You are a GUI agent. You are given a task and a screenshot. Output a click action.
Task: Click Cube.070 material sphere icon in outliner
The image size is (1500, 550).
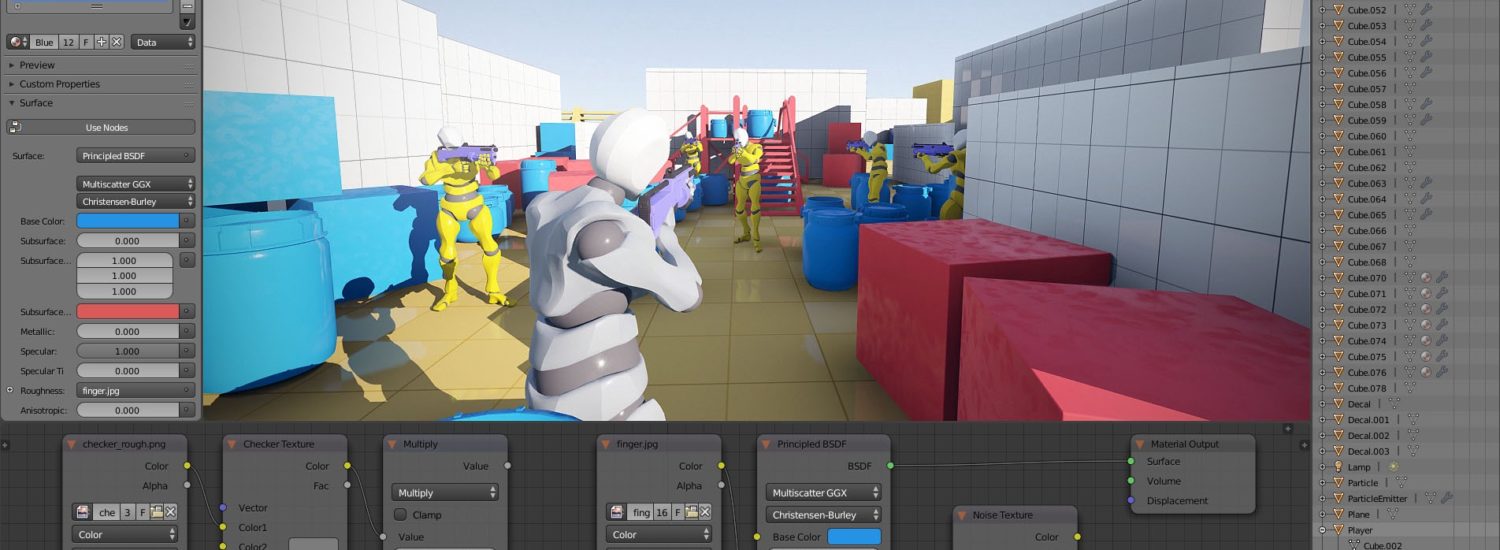click(1426, 278)
